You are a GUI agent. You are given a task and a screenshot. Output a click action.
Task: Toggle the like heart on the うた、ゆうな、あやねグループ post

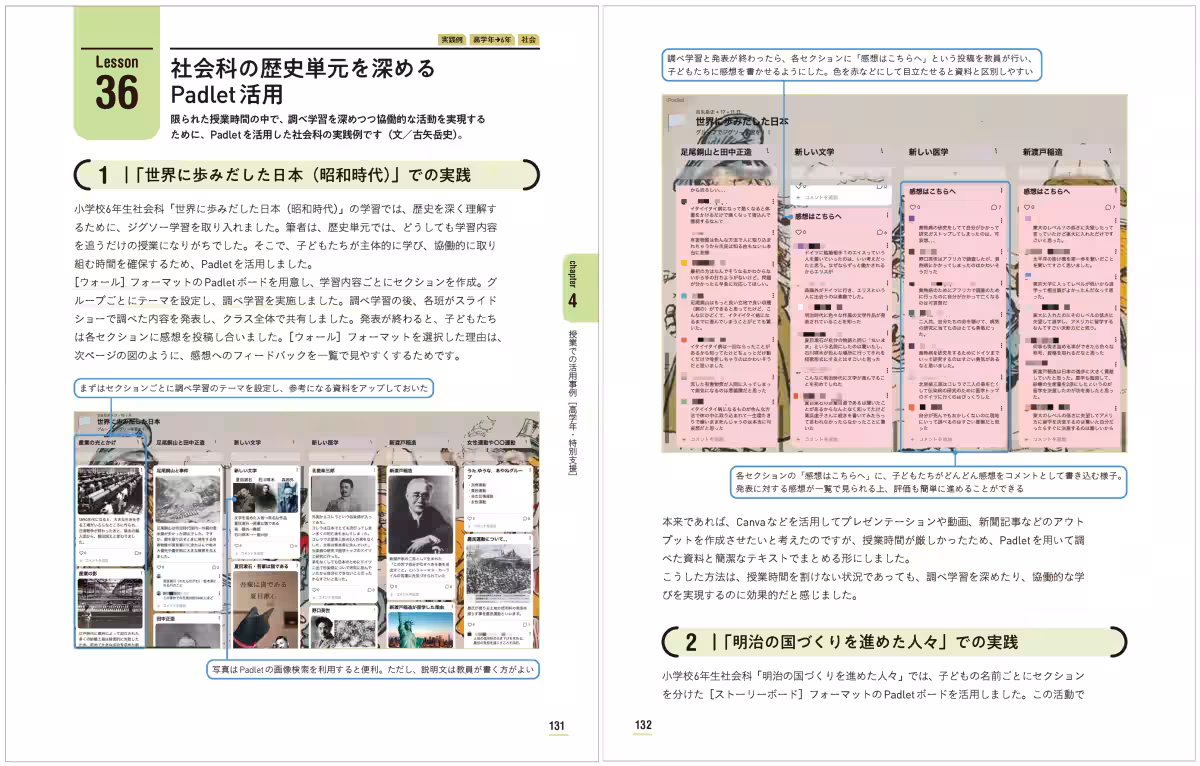(469, 518)
